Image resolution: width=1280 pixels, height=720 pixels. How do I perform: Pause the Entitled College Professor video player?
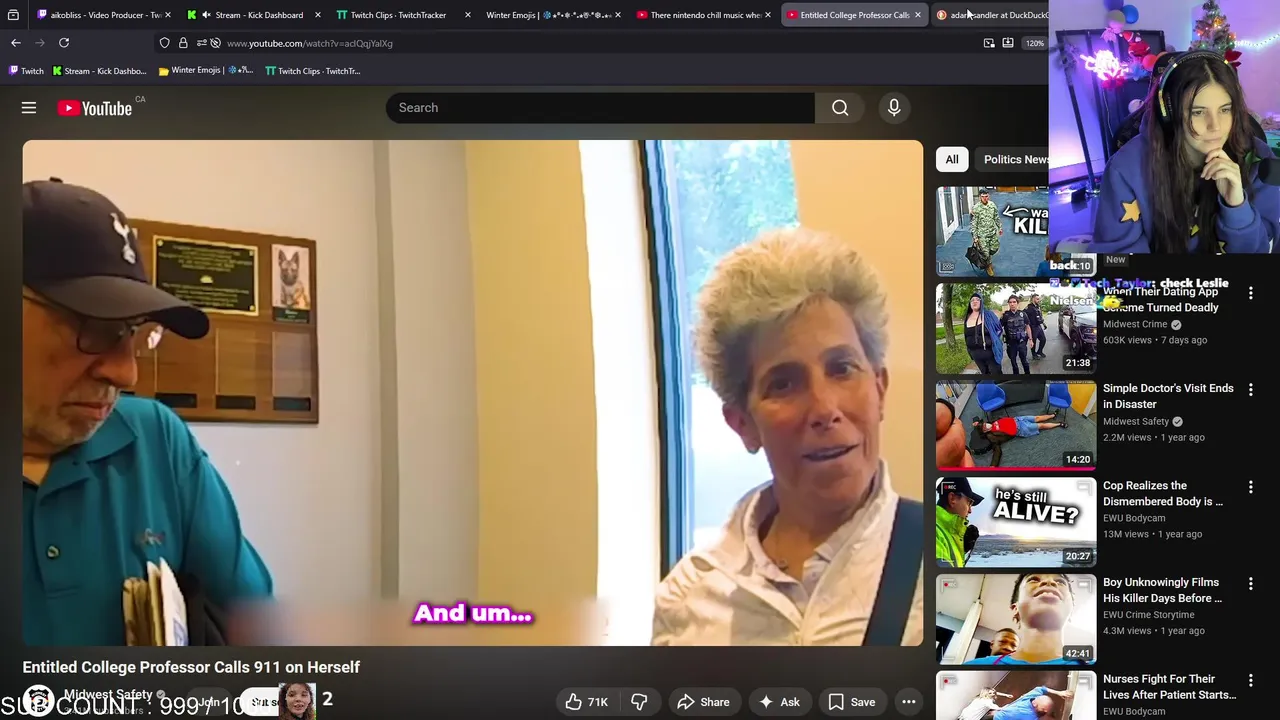[473, 393]
